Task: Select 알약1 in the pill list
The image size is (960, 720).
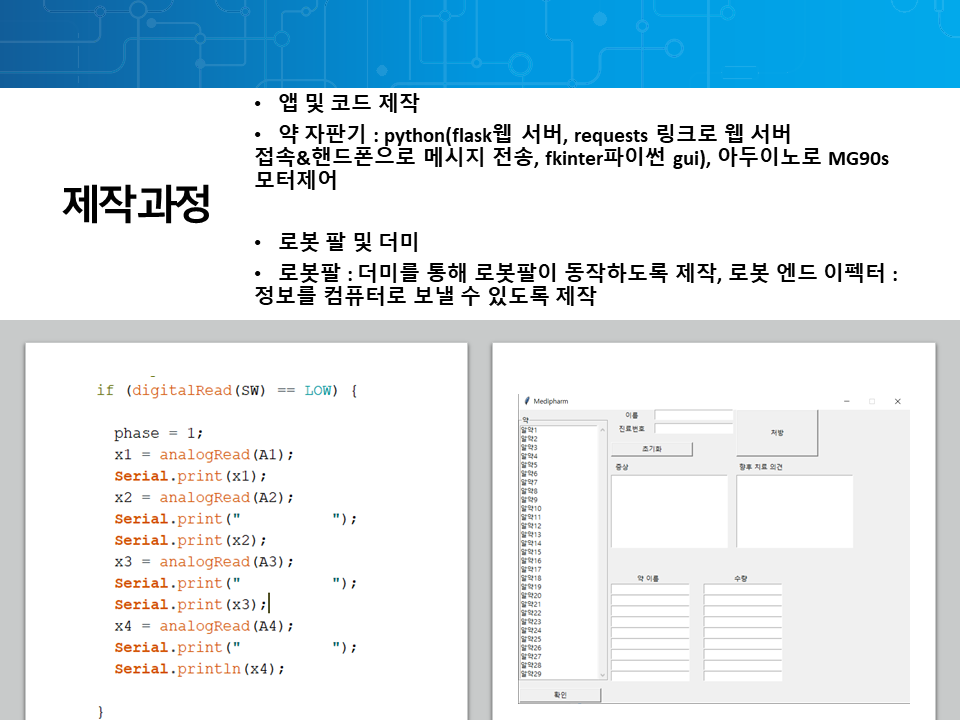Action: click(x=529, y=430)
